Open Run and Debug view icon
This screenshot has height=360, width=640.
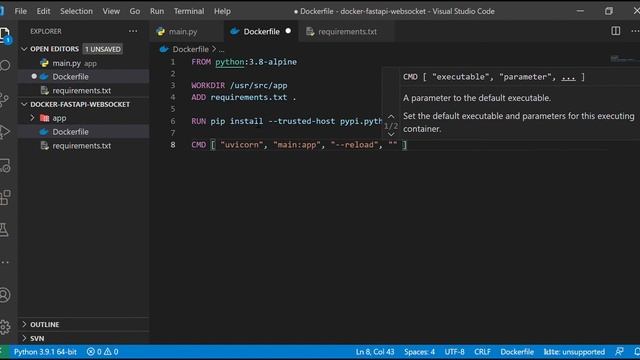coord(5,132)
